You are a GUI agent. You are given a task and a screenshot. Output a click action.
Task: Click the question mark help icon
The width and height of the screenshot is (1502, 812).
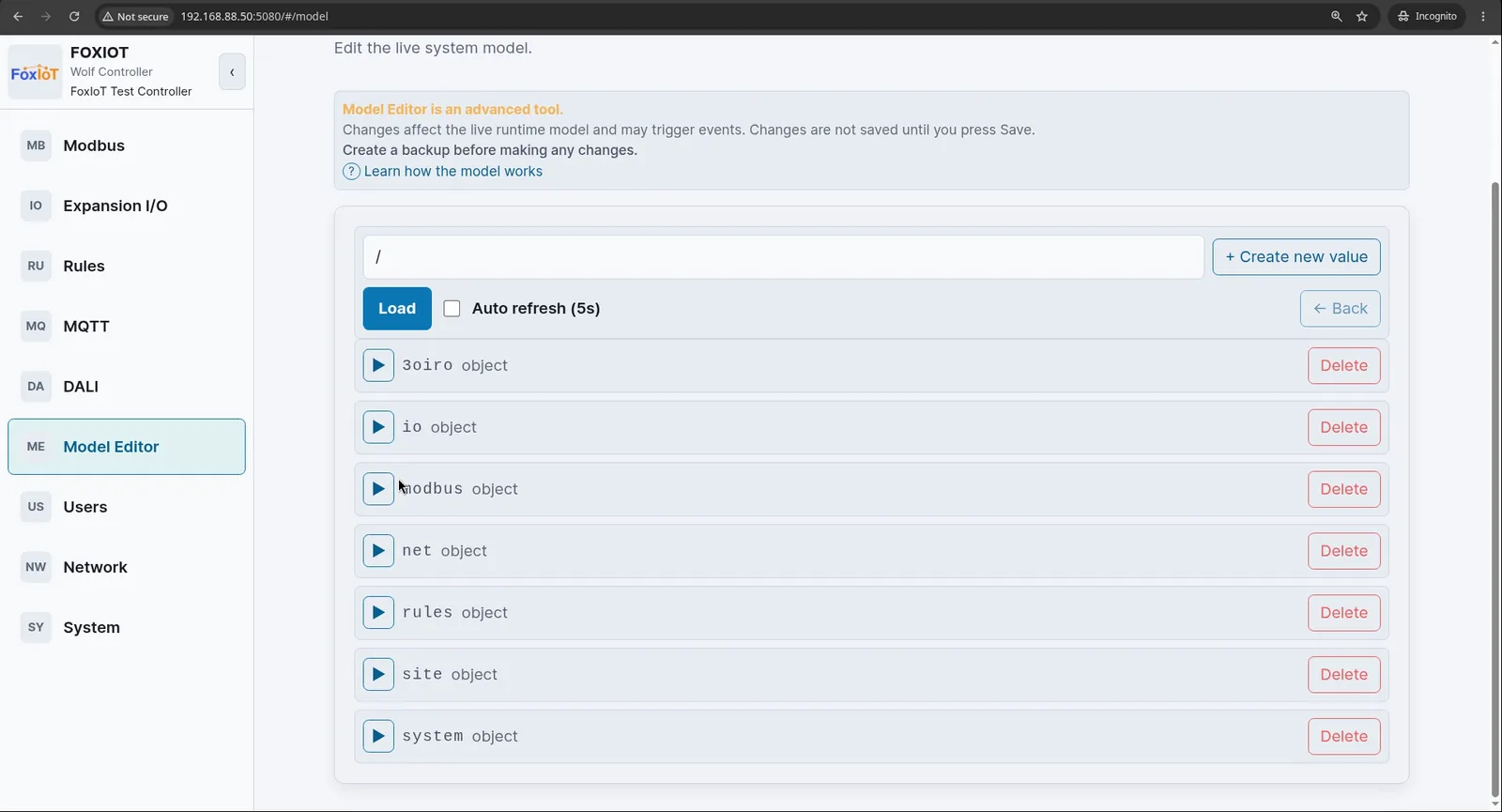(351, 171)
